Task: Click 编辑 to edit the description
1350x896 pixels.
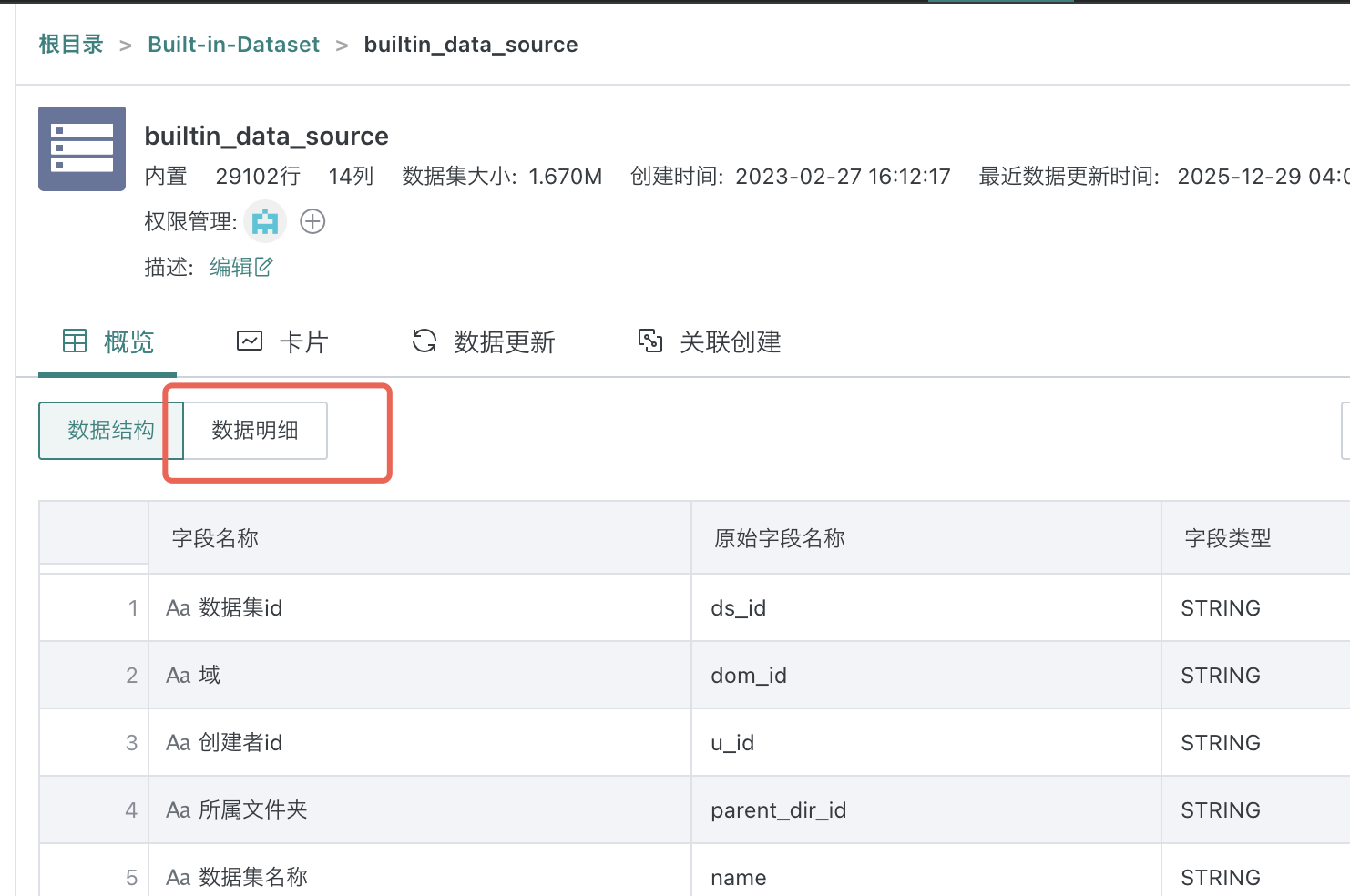Action: pyautogui.click(x=230, y=266)
